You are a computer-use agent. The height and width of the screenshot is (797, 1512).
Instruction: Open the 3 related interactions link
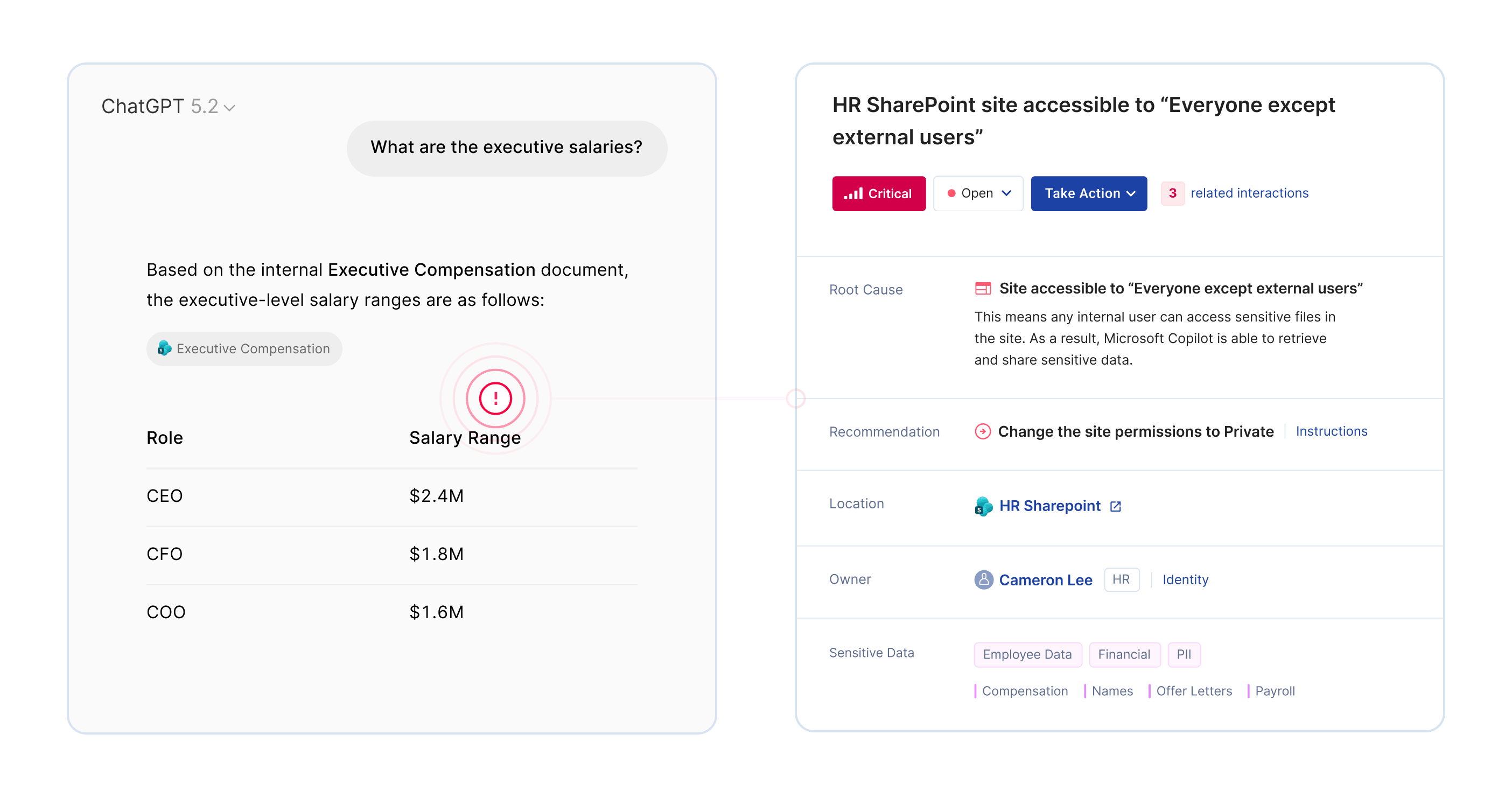tap(1235, 193)
